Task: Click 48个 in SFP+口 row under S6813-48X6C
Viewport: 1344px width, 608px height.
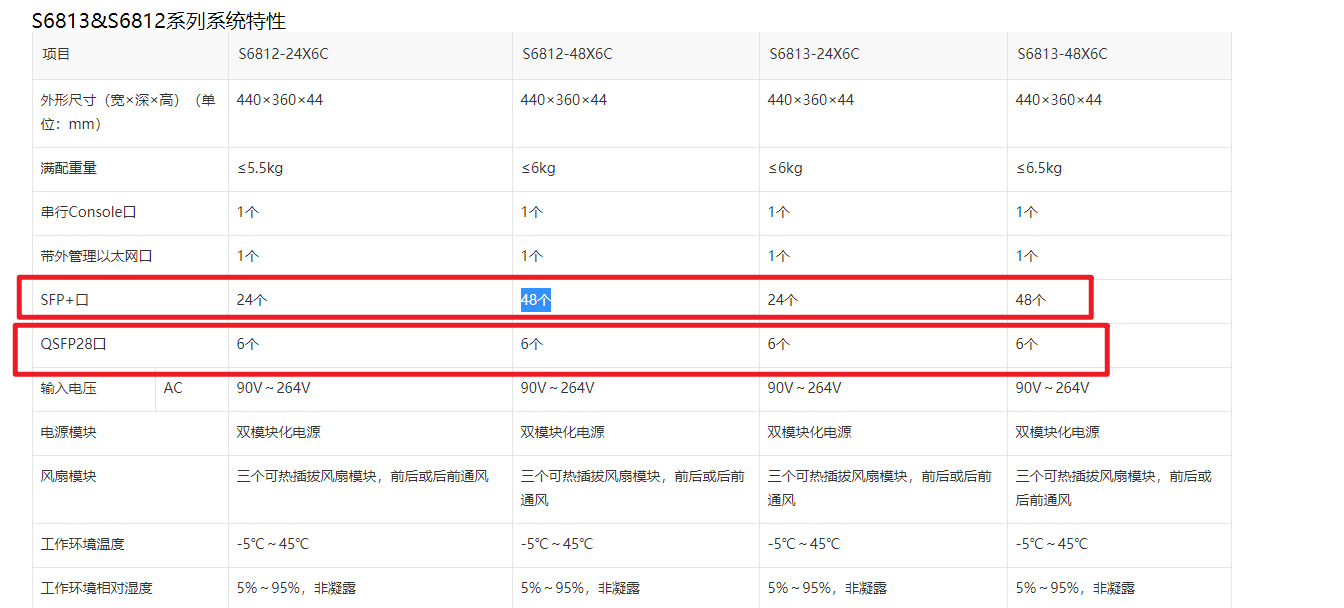Action: tap(1031, 300)
